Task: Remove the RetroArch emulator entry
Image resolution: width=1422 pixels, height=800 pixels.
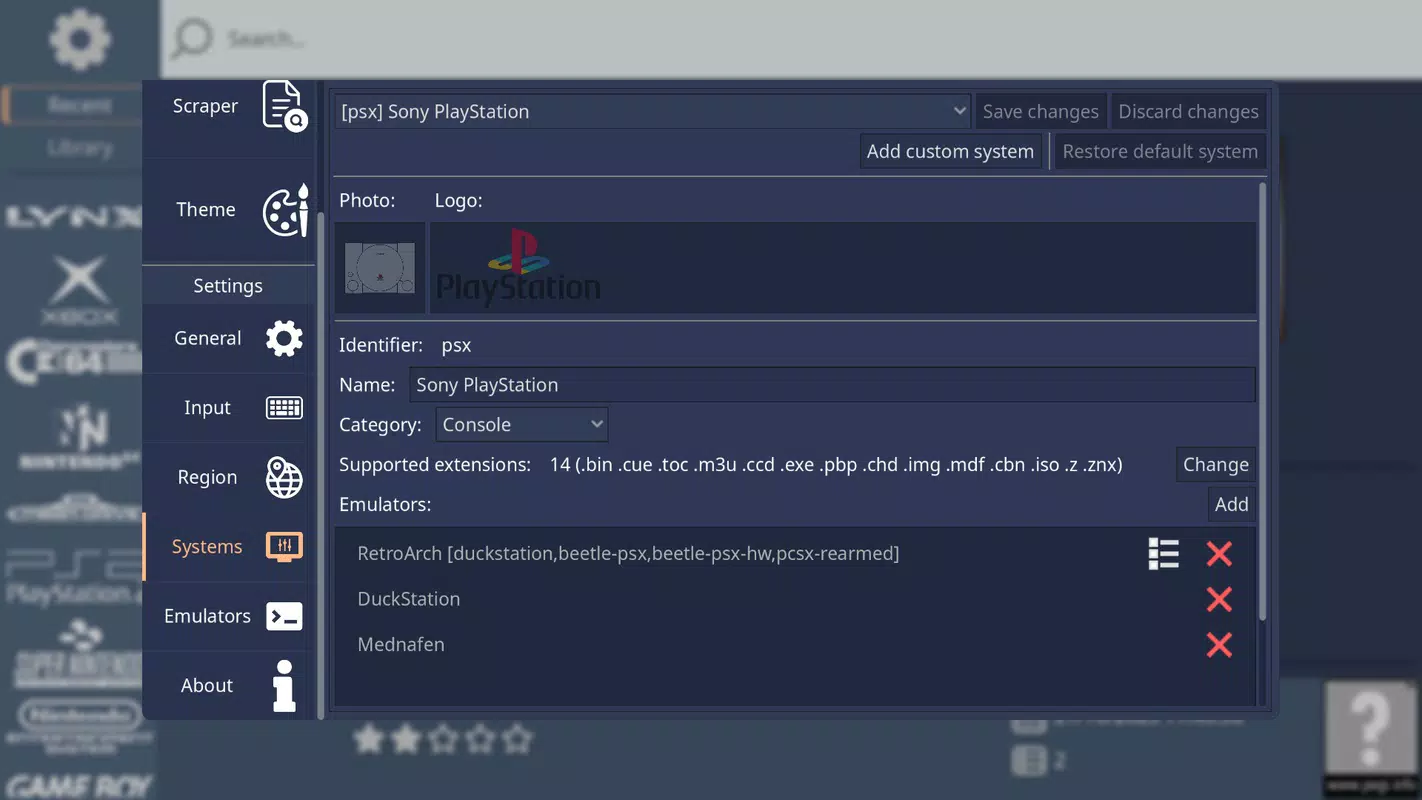Action: 1219,554
